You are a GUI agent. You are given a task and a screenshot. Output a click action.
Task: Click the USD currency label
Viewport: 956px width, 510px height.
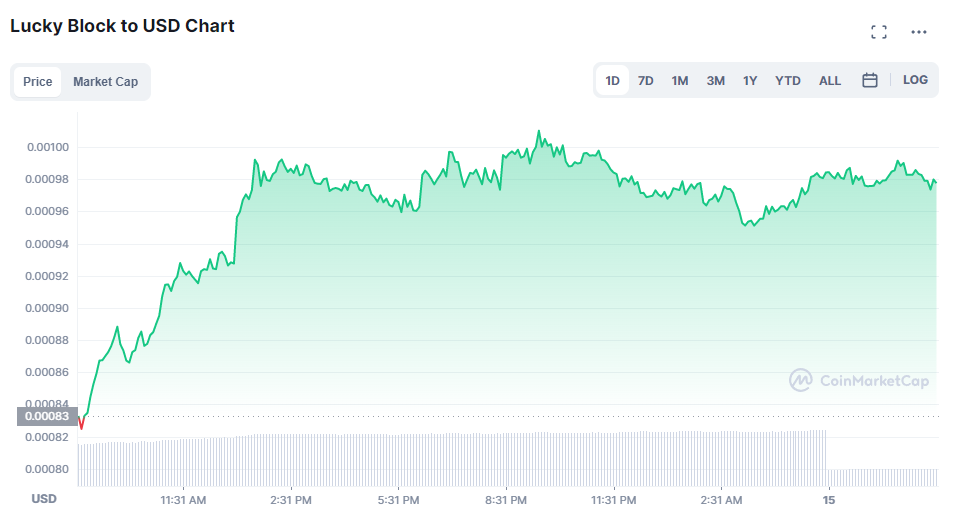click(x=44, y=498)
